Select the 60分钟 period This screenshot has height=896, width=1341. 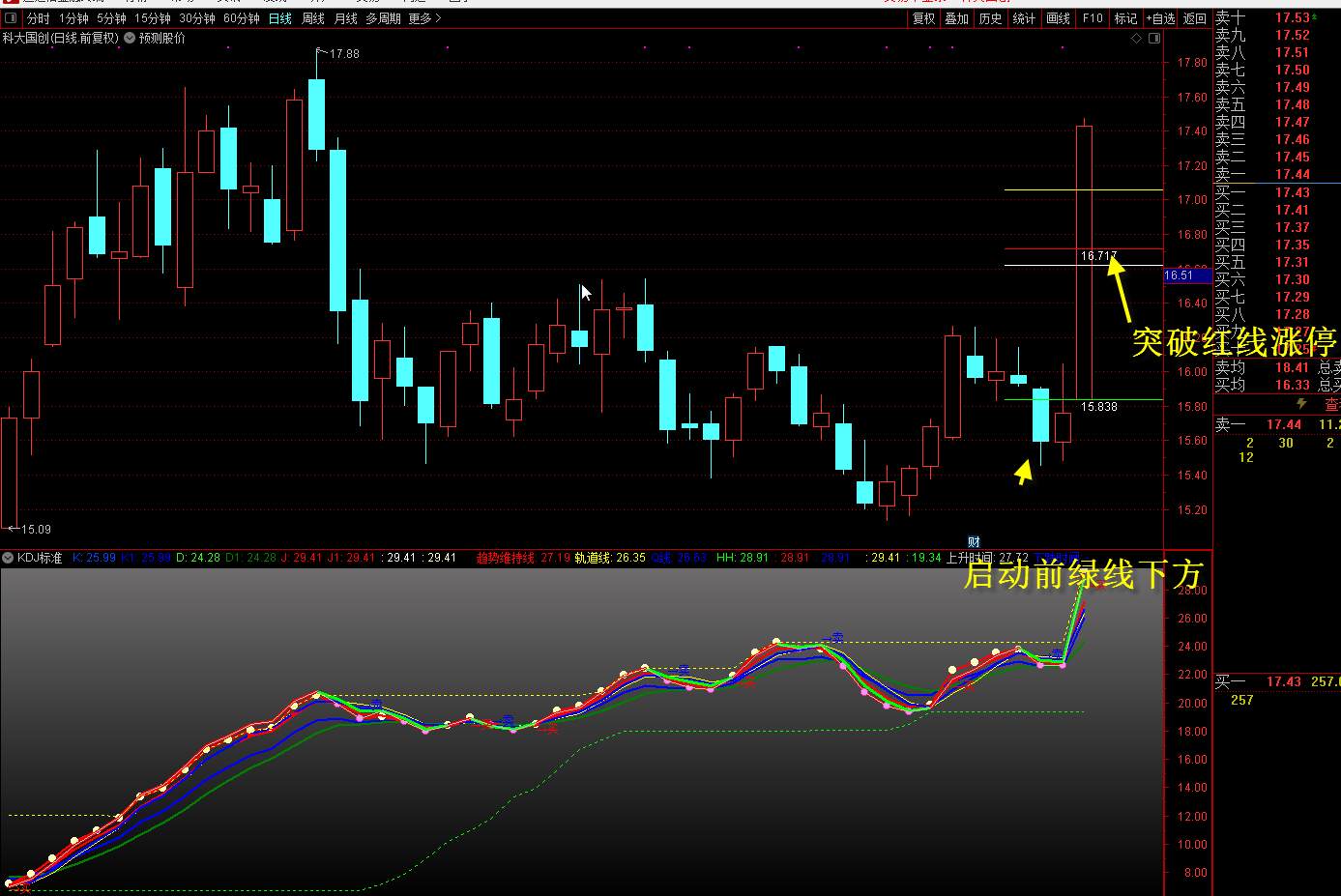[242, 18]
